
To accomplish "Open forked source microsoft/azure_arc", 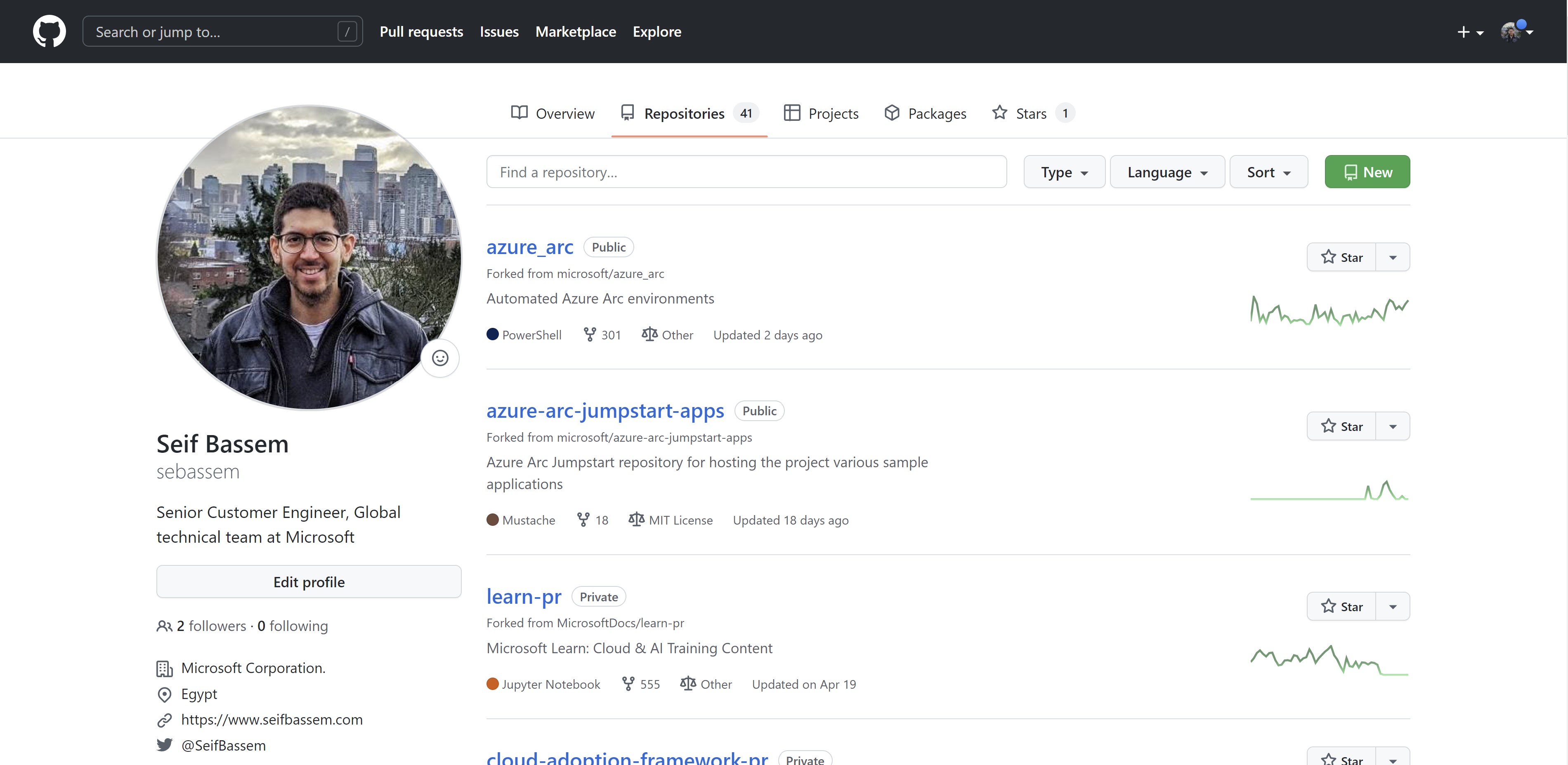I will (611, 274).
